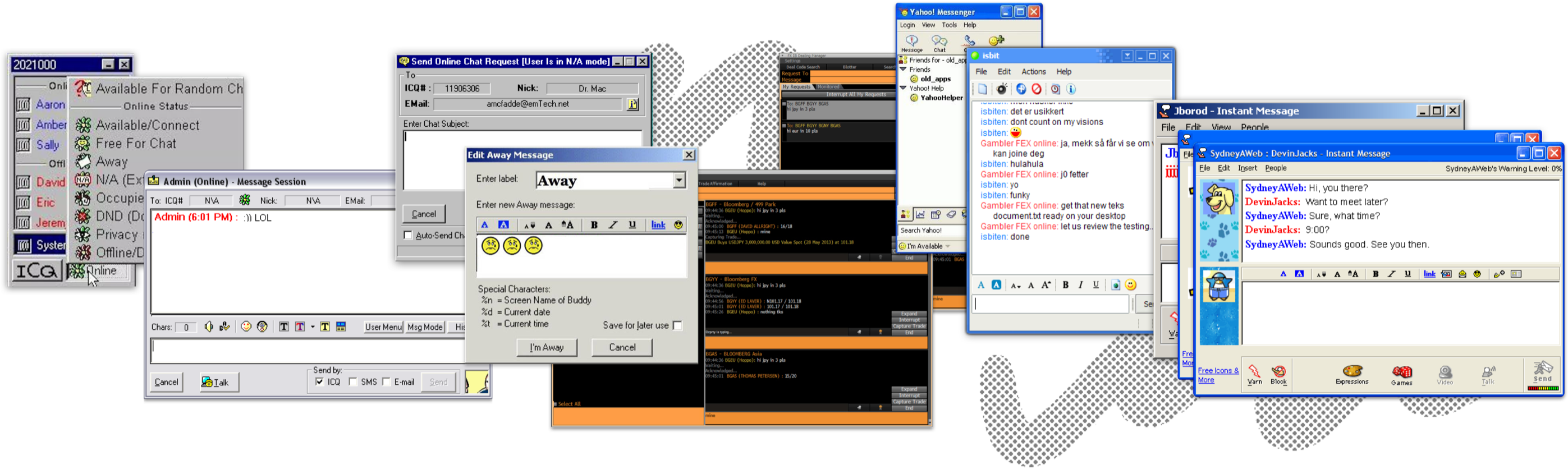Click the Message icon in Yahoo! Messenger

click(x=911, y=44)
